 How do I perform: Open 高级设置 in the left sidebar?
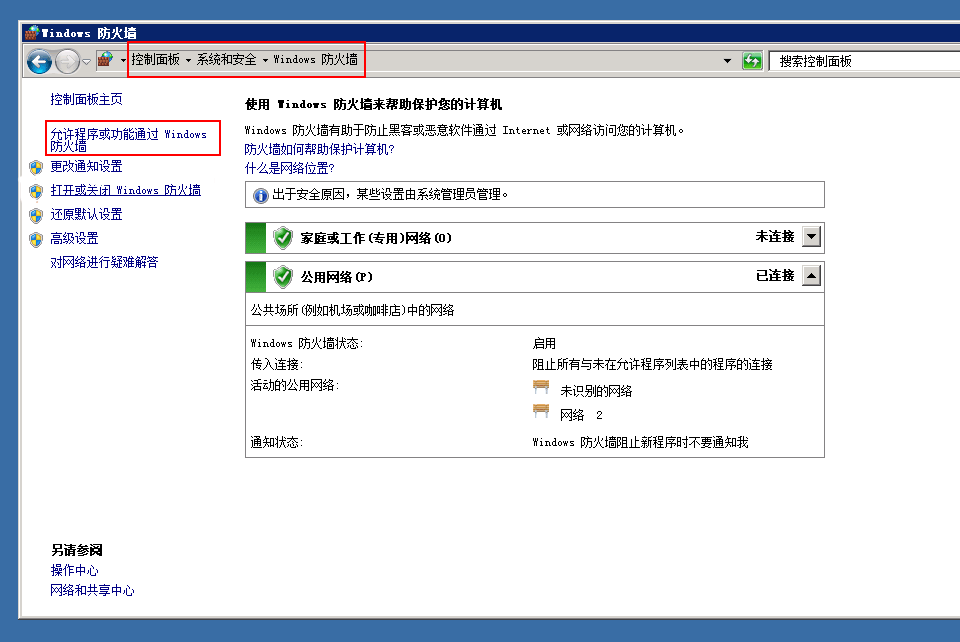pos(74,238)
